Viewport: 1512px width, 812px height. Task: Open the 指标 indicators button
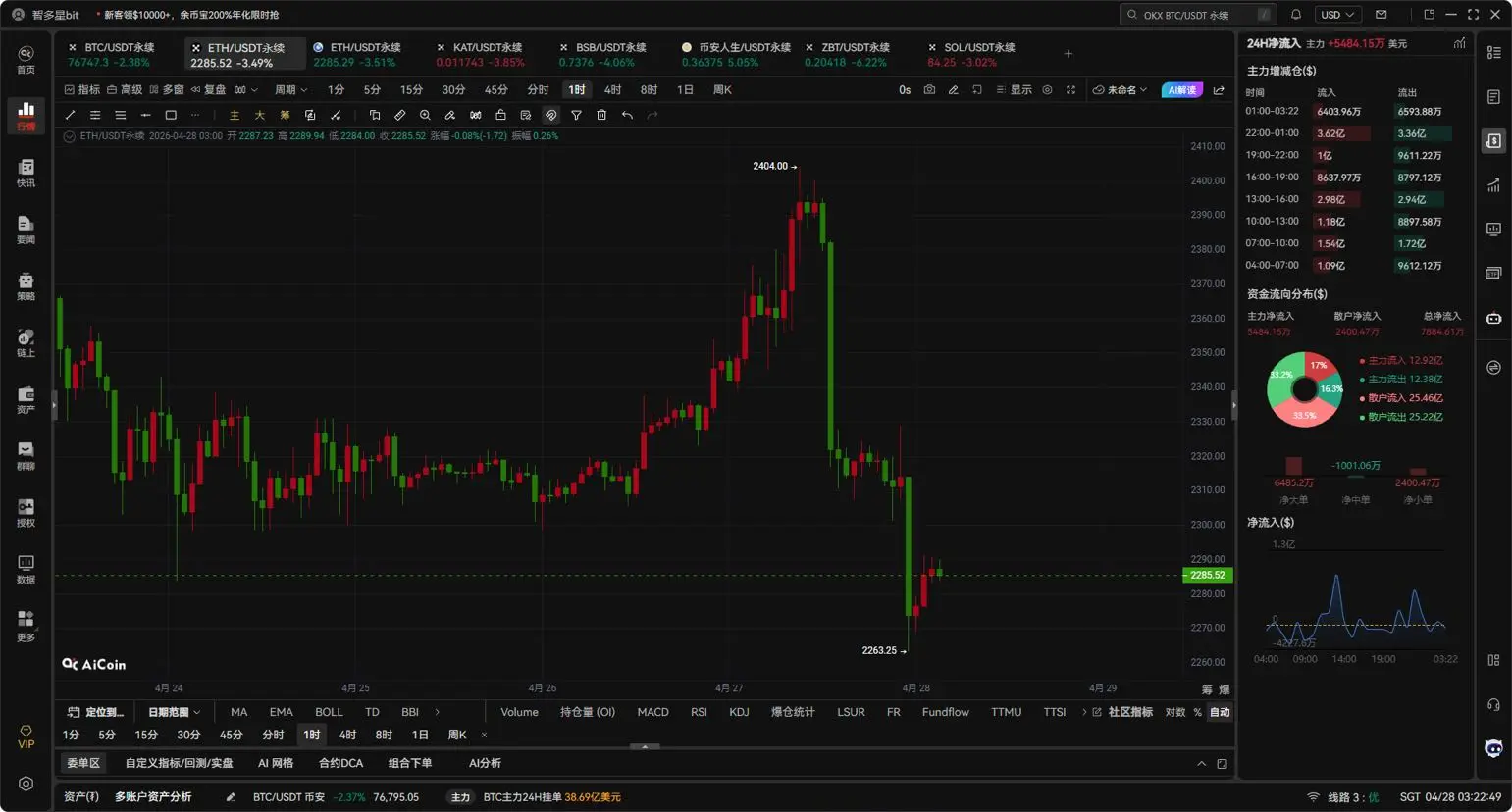tap(82, 89)
